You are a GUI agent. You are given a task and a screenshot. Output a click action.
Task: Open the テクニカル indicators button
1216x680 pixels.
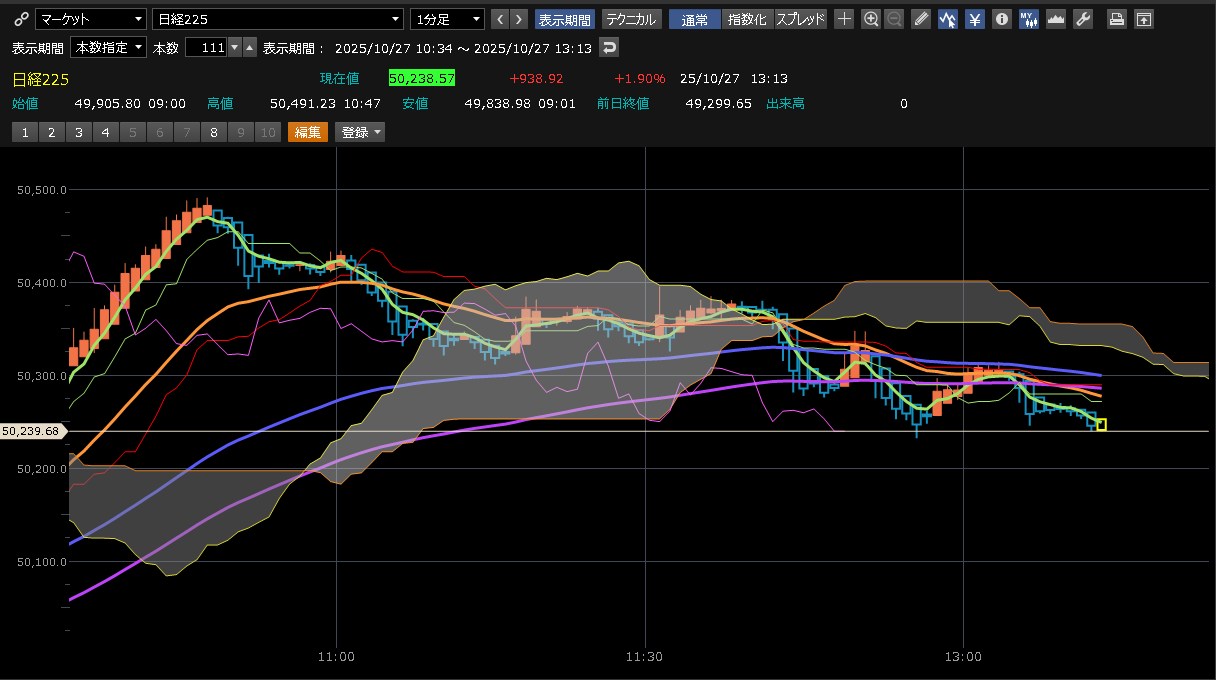pos(630,19)
